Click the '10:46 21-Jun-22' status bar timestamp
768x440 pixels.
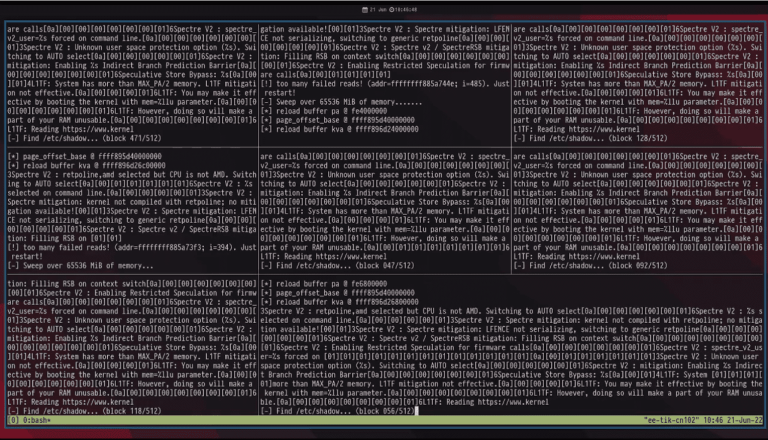point(731,420)
